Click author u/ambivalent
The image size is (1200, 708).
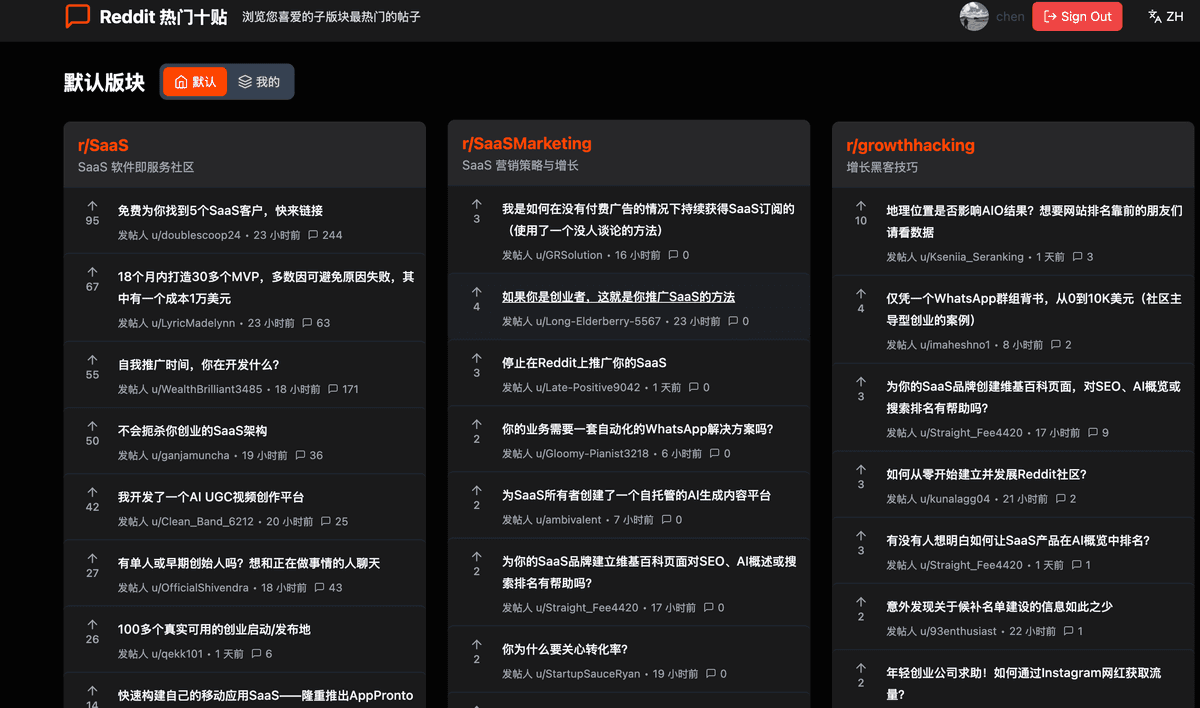(569, 519)
